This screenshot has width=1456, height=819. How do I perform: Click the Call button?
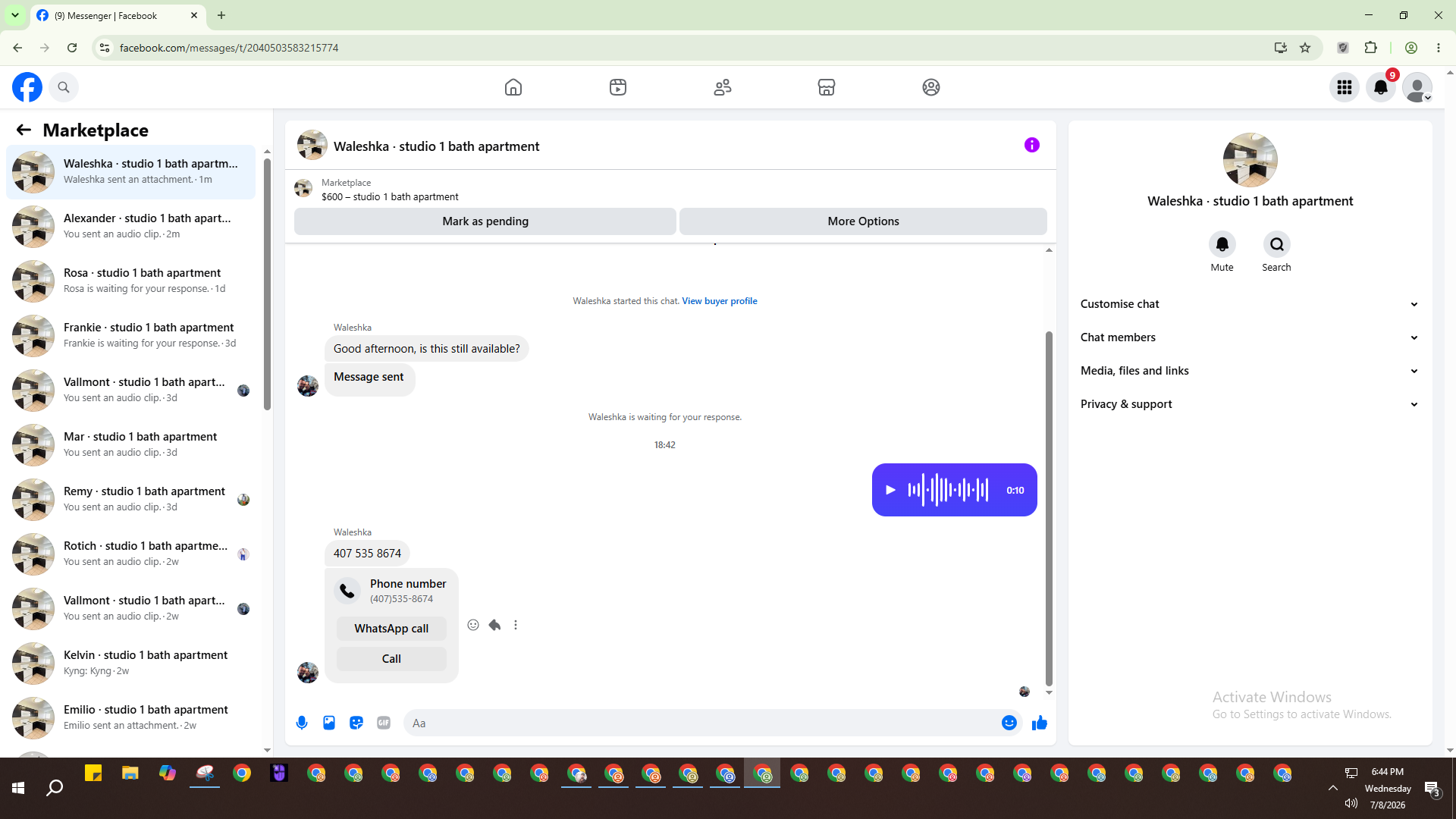coord(391,659)
